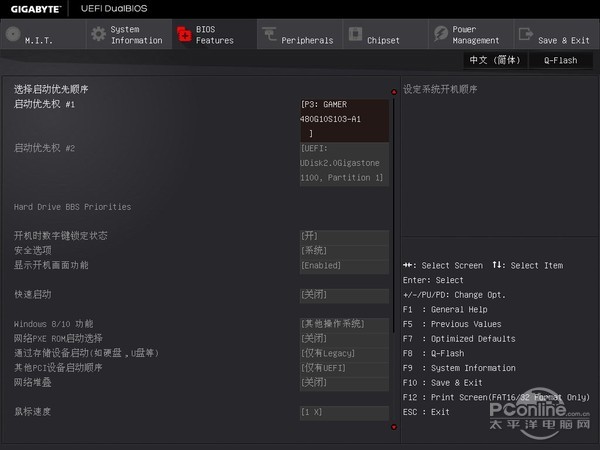Select the 网络堆叠 row label
This screenshot has height=450, width=600.
[x=33, y=383]
